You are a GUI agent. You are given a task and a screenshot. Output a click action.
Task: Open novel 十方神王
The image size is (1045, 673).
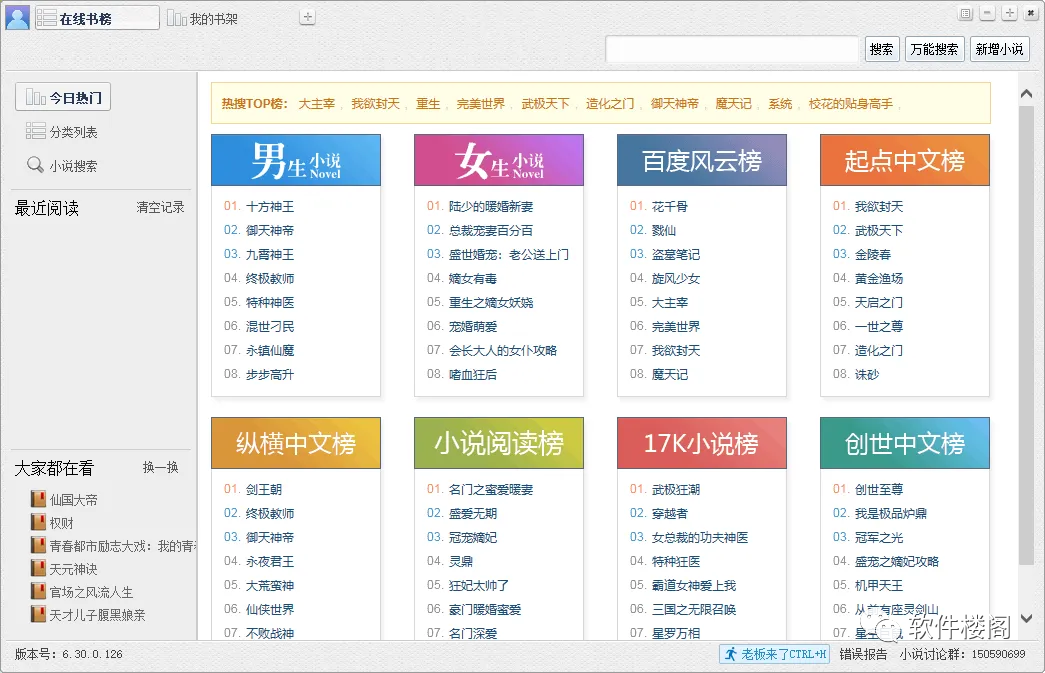(270, 207)
